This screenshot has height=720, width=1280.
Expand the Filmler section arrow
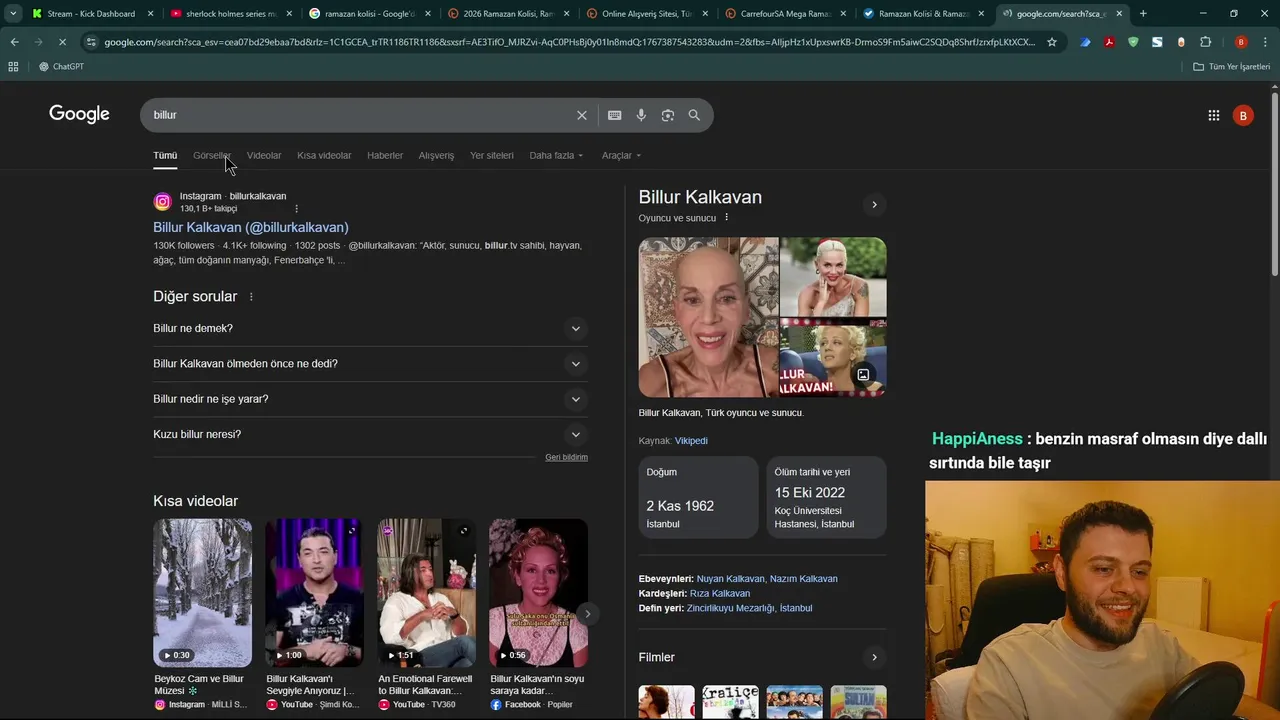[x=874, y=657]
